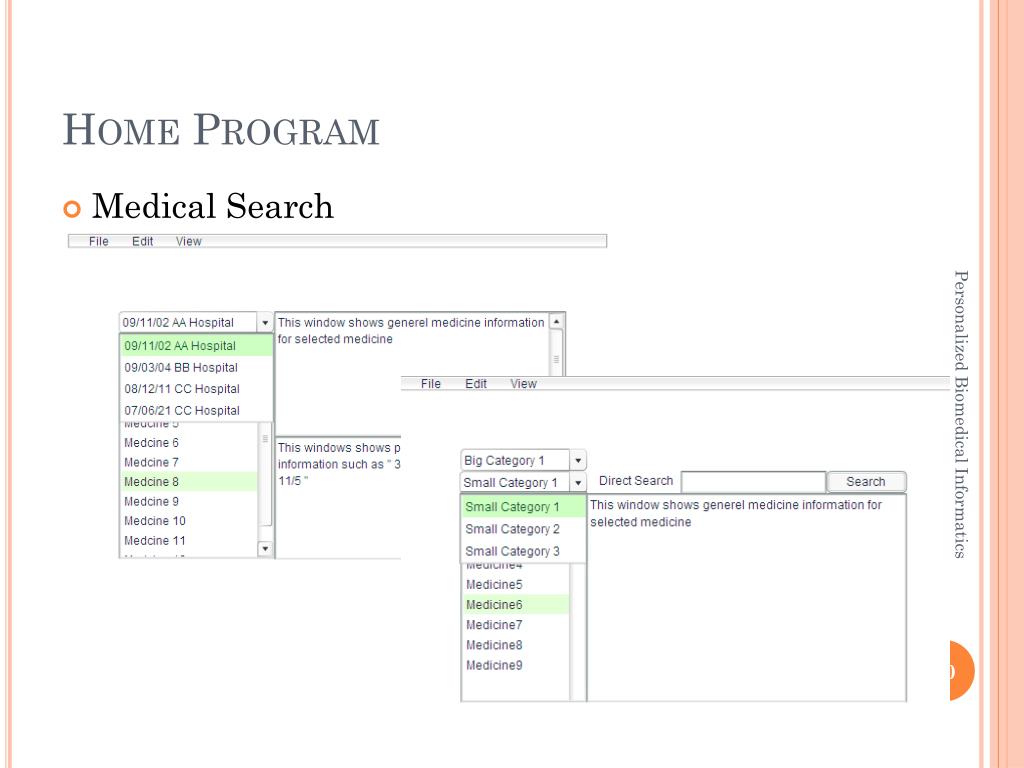
Task: Select Medcine 9 in list
Action: tap(189, 501)
